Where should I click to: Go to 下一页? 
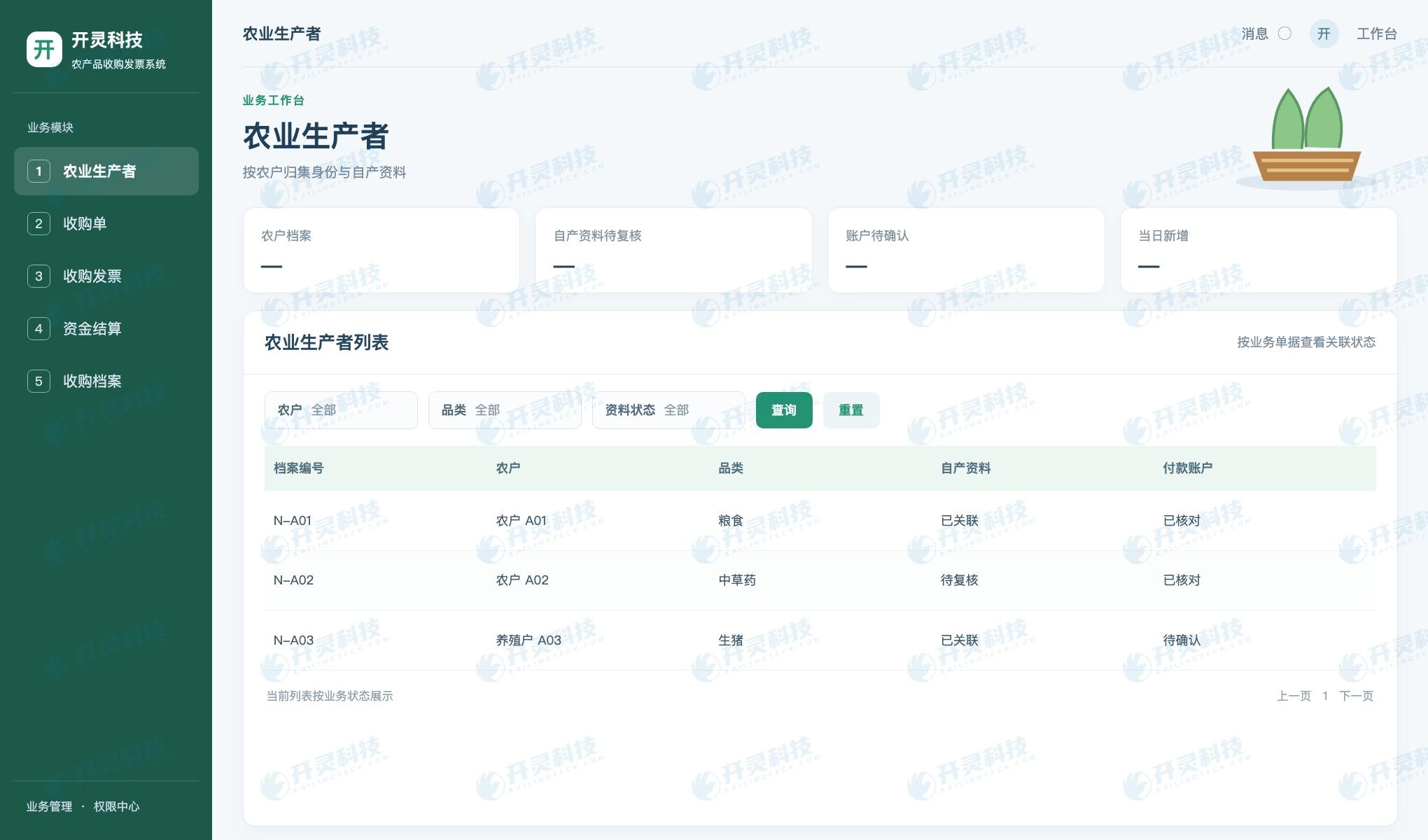pyautogui.click(x=1356, y=696)
